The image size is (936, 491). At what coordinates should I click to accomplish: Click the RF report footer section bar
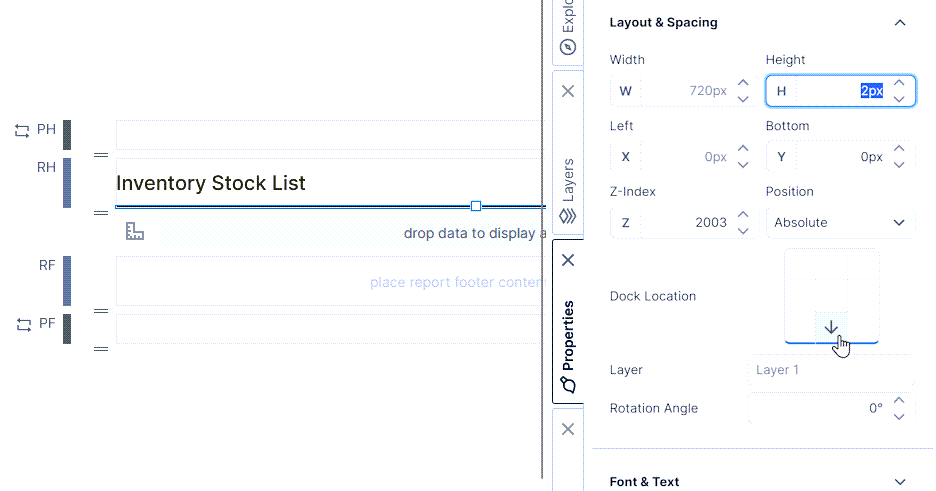pyautogui.click(x=67, y=280)
